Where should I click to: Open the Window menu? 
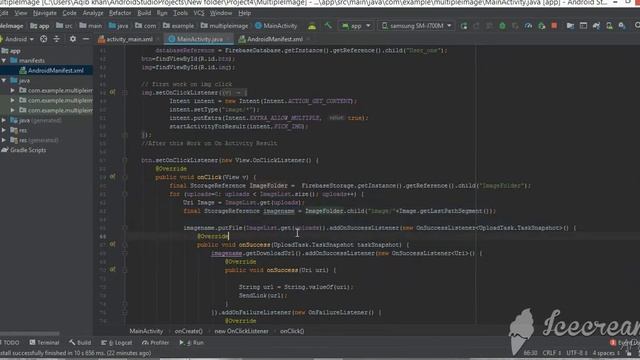221,13
